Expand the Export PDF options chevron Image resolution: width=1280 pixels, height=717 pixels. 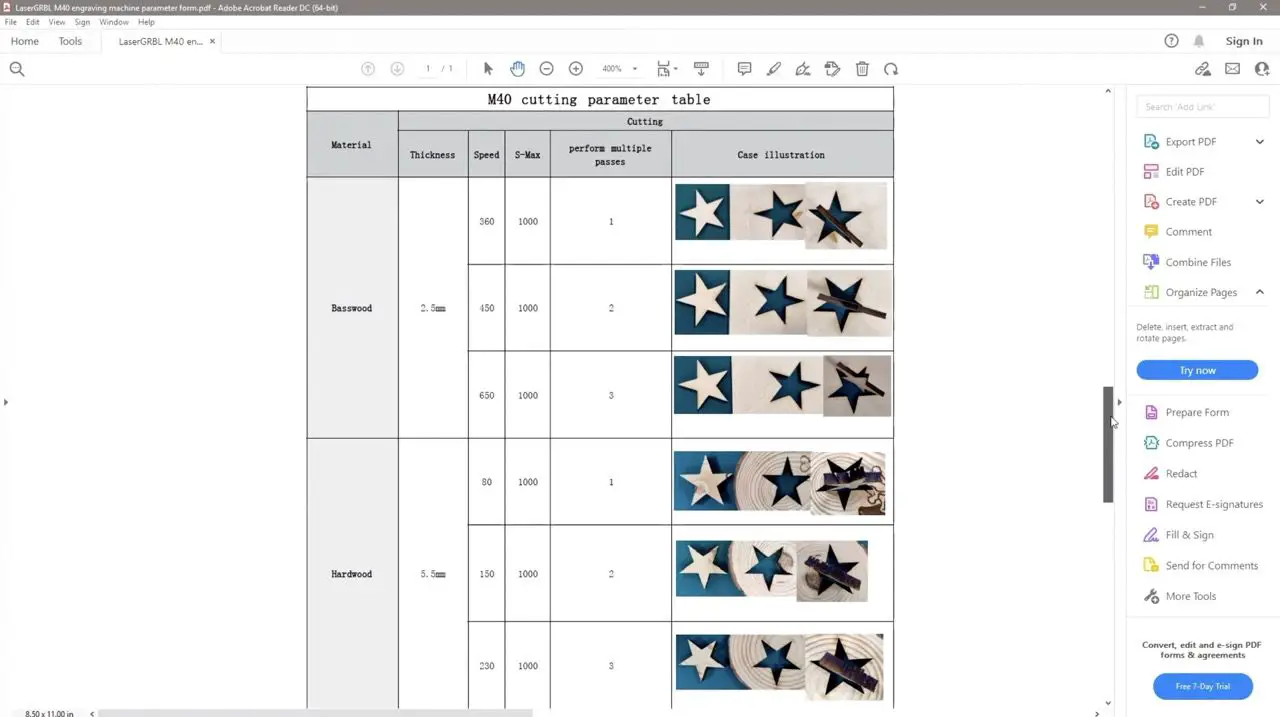1259,142
